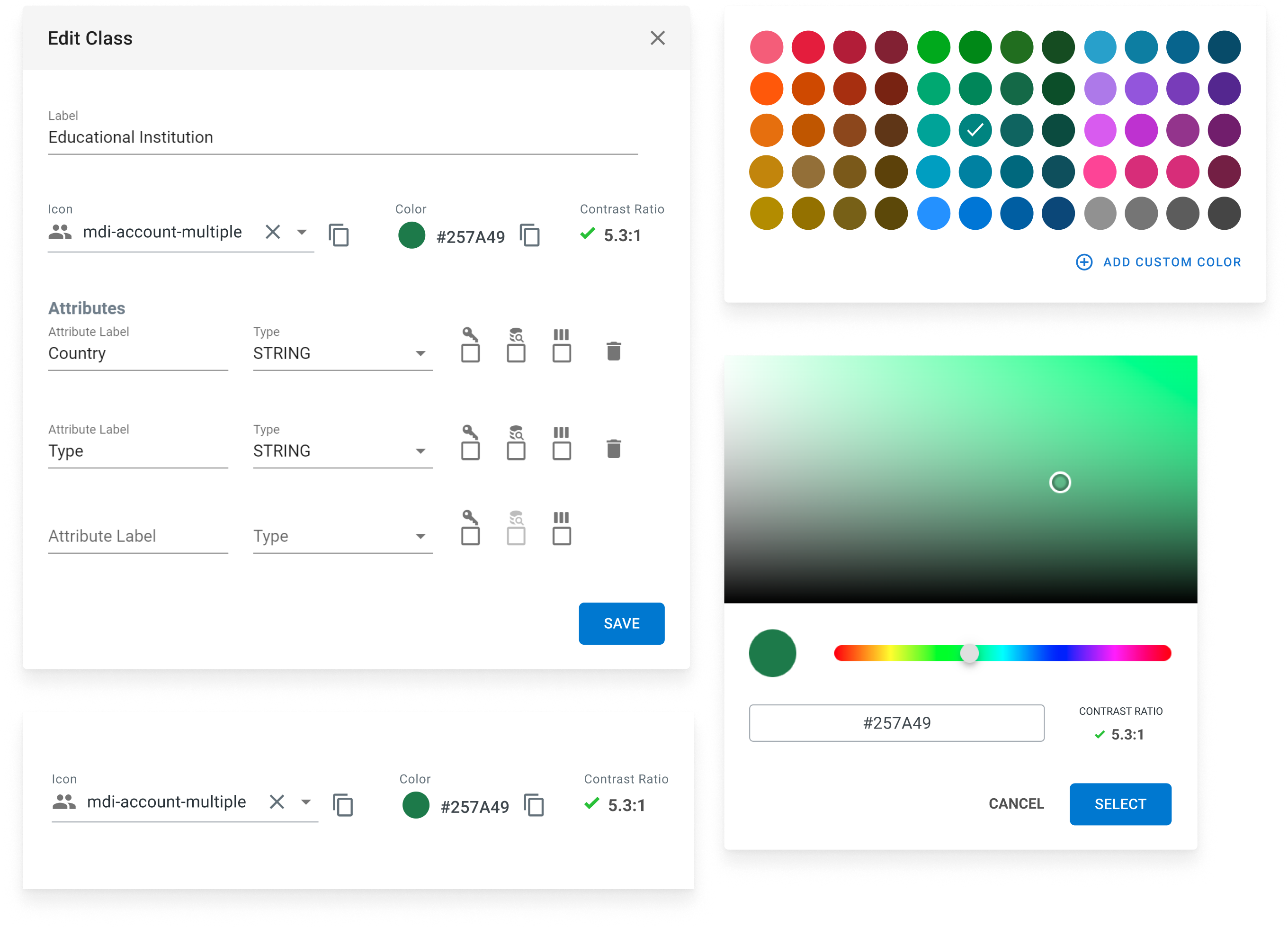The image size is (1288, 928).
Task: Click the hue slider handle
Action: (969, 653)
